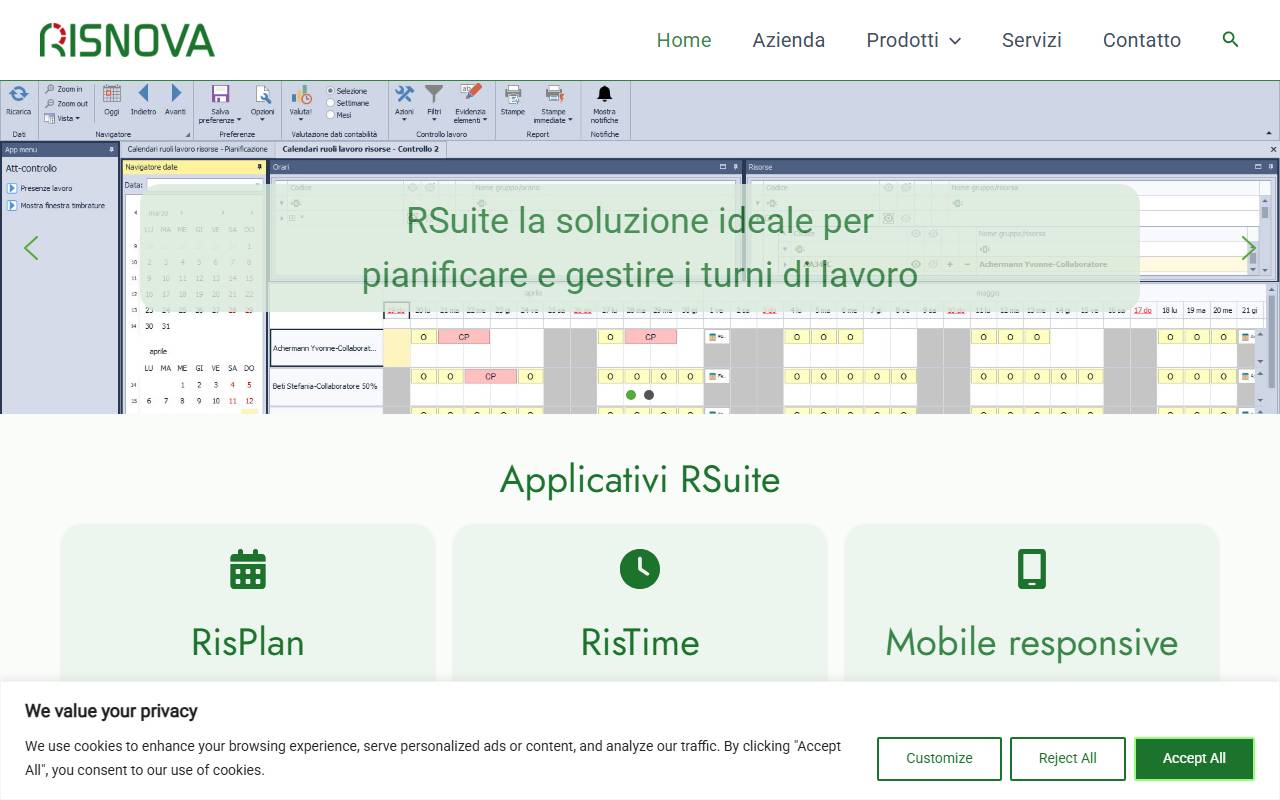The width and height of the screenshot is (1280, 800).
Task: Select the dark grey carousel indicator dot
Action: (x=649, y=395)
